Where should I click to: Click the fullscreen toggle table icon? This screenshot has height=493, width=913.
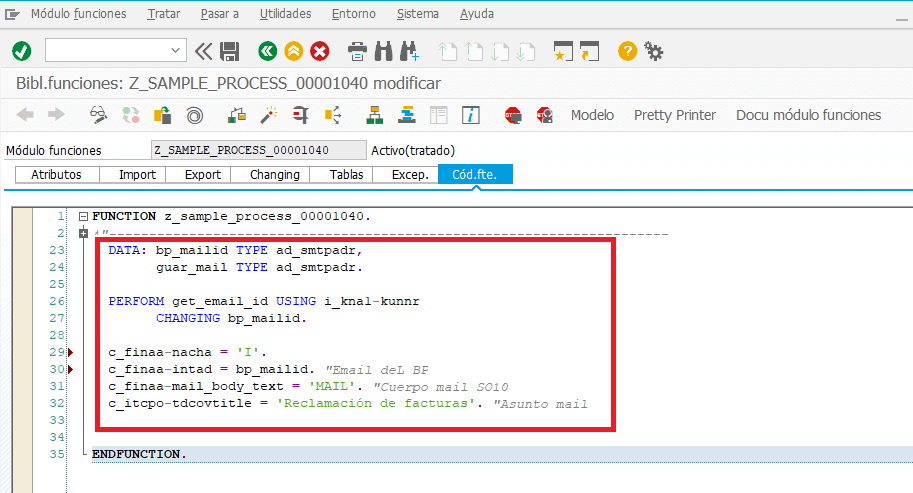click(438, 115)
